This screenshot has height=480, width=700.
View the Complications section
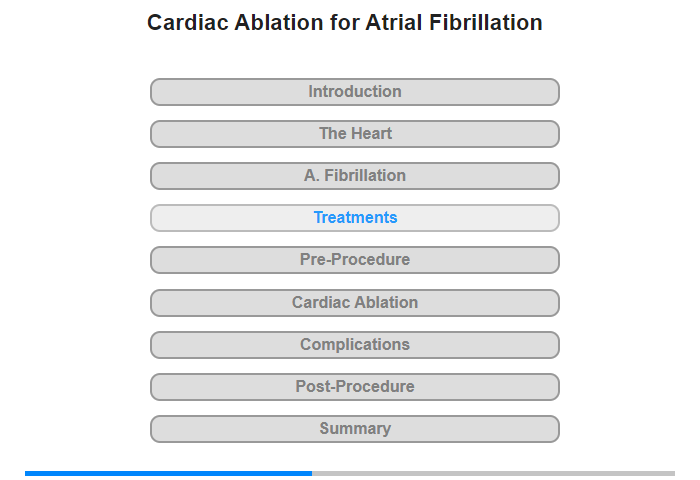click(354, 345)
